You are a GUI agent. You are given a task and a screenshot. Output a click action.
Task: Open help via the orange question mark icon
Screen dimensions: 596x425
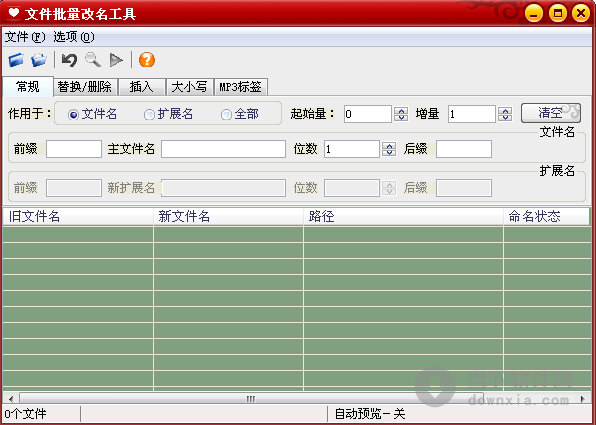click(147, 60)
